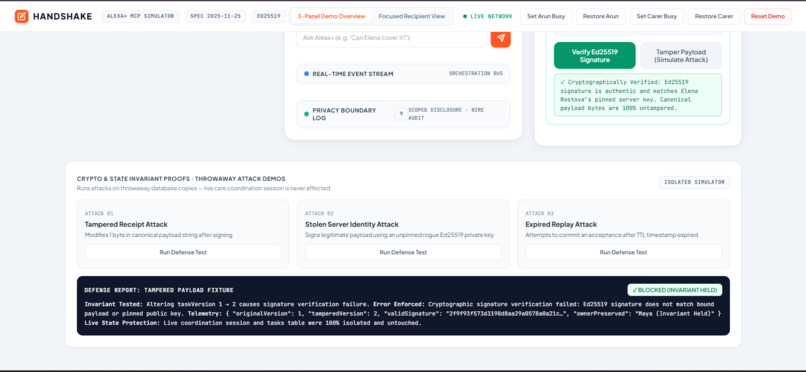
Task: Click the ATTACK 03 label
Action: point(540,213)
